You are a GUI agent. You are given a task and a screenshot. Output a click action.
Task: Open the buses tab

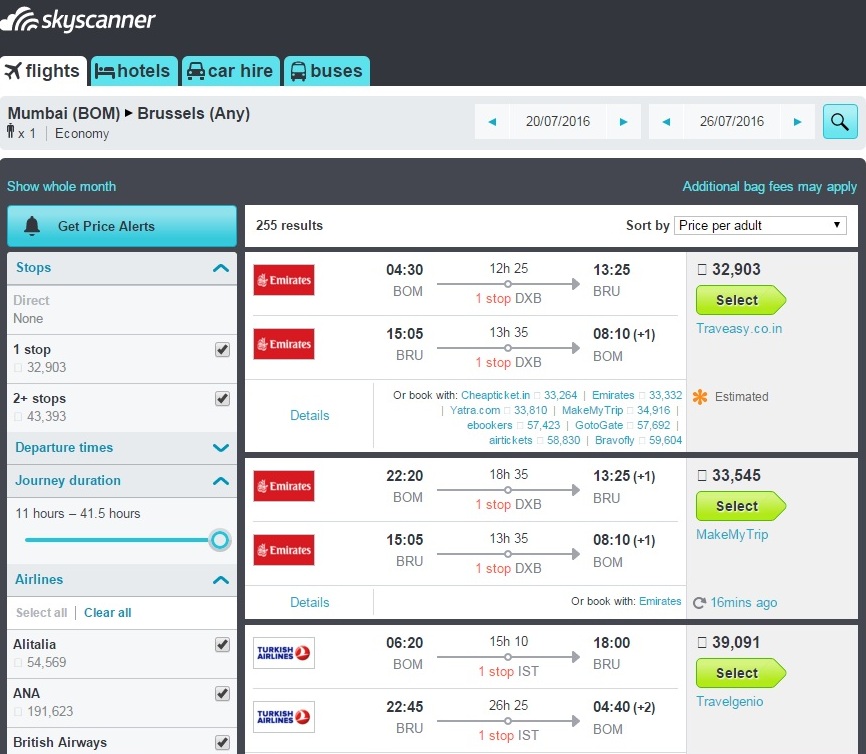(327, 71)
